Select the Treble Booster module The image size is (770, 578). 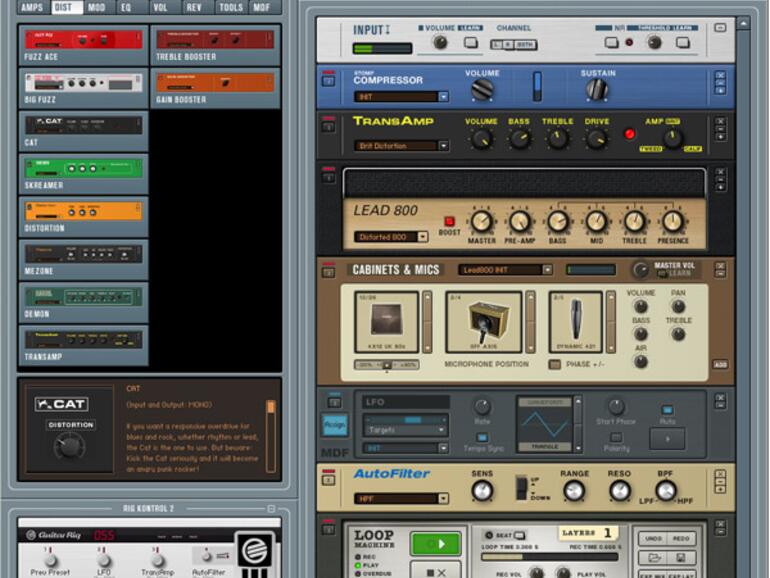215,45
